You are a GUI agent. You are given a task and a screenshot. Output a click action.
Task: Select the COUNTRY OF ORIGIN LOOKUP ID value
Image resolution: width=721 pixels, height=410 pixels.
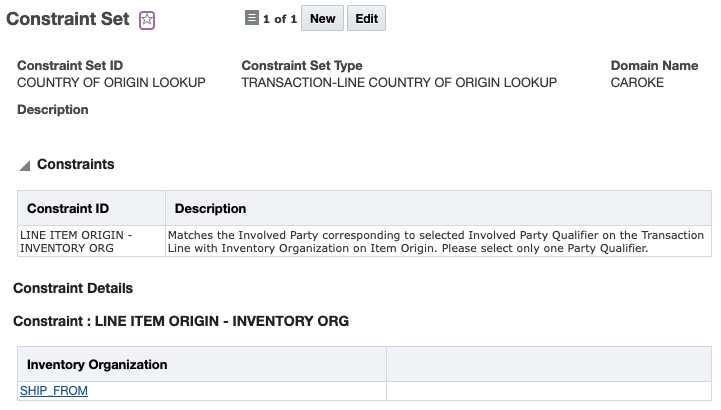click(x=111, y=83)
